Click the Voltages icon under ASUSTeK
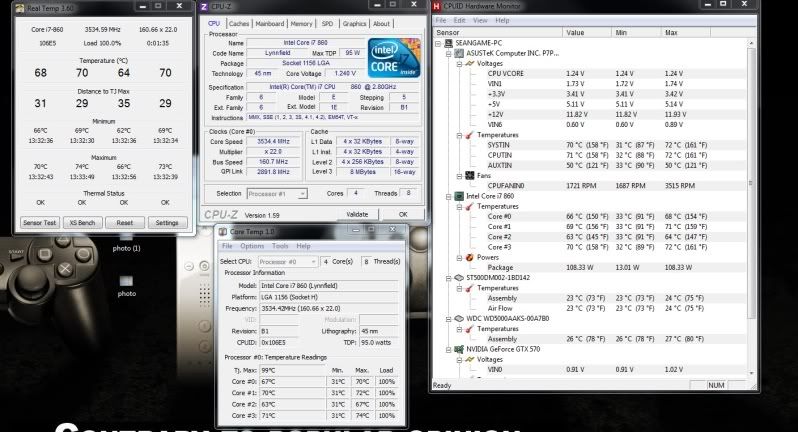 [469, 64]
